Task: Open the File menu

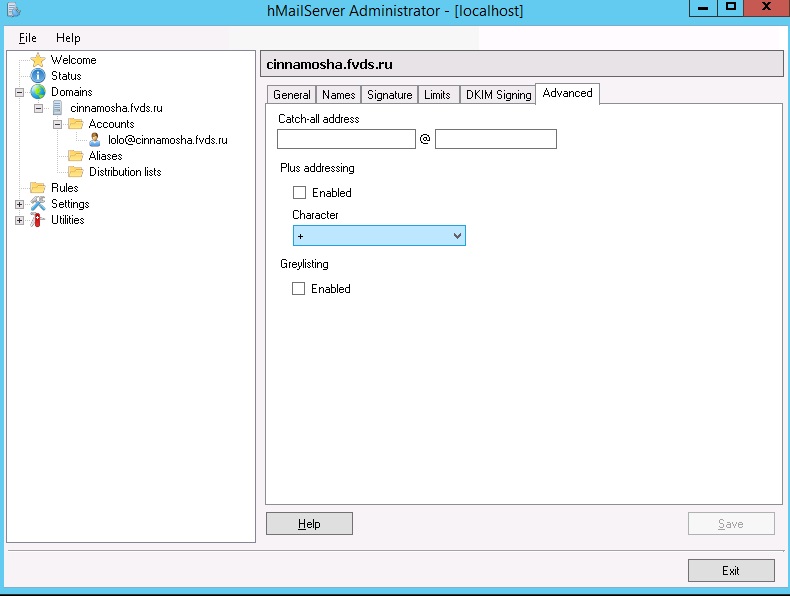Action: [x=28, y=38]
